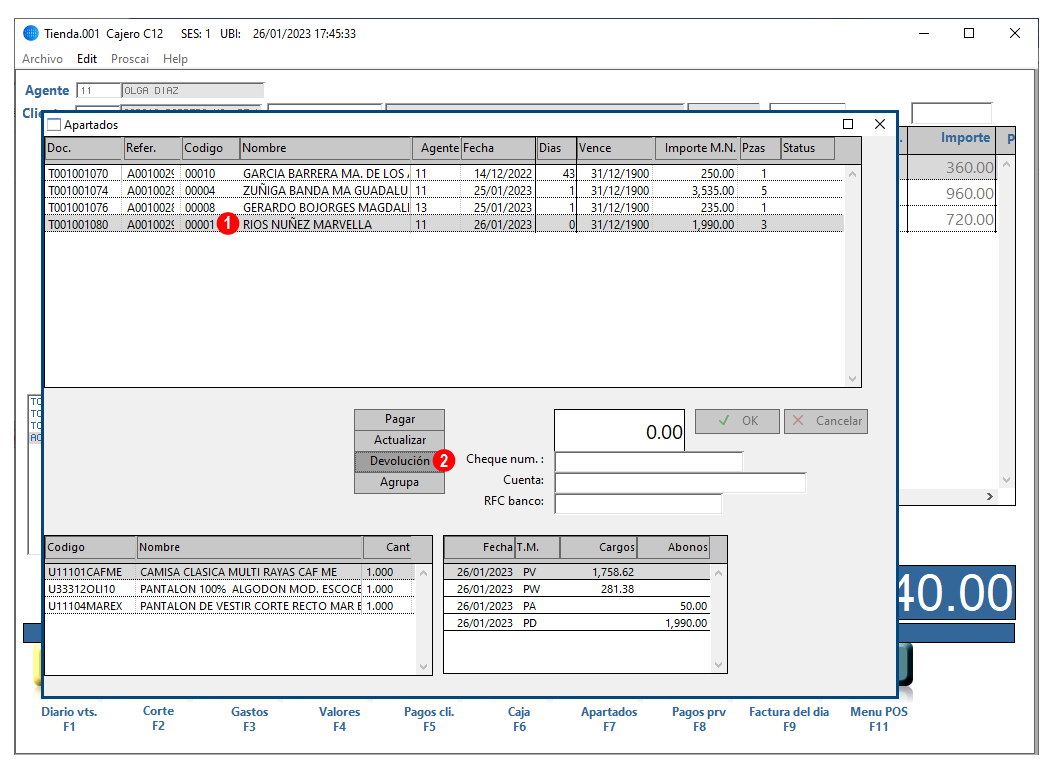The width and height of the screenshot is (1047, 765).
Task: Select the PA movement row 50.00
Action: point(577,606)
